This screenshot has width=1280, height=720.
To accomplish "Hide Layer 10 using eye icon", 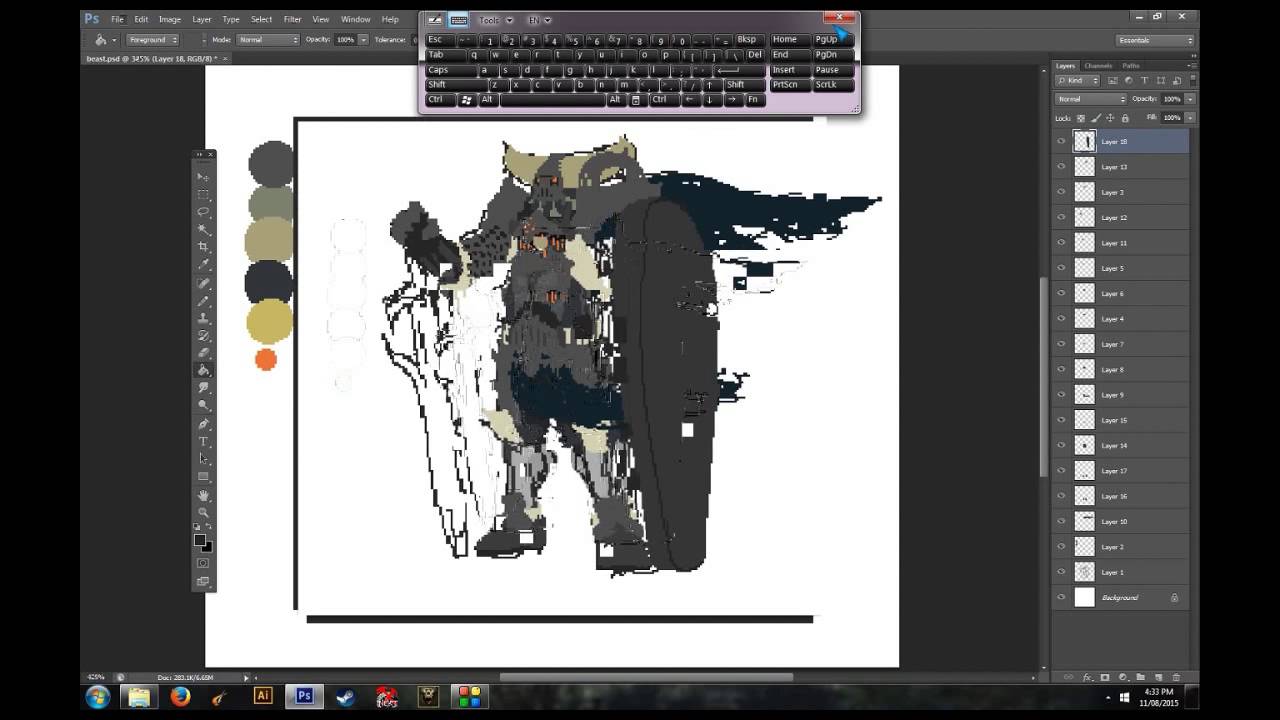I will click(x=1061, y=521).
